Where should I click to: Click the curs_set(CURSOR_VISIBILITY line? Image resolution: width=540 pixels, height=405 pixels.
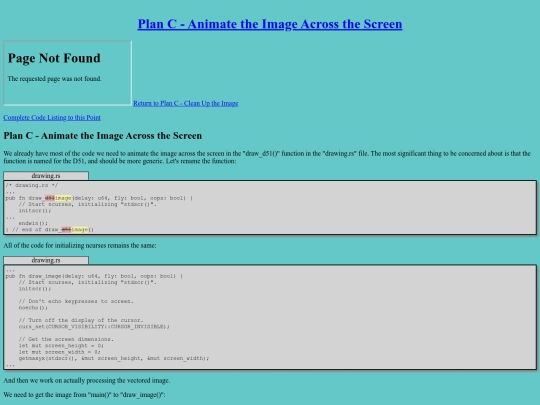[x=94, y=326]
